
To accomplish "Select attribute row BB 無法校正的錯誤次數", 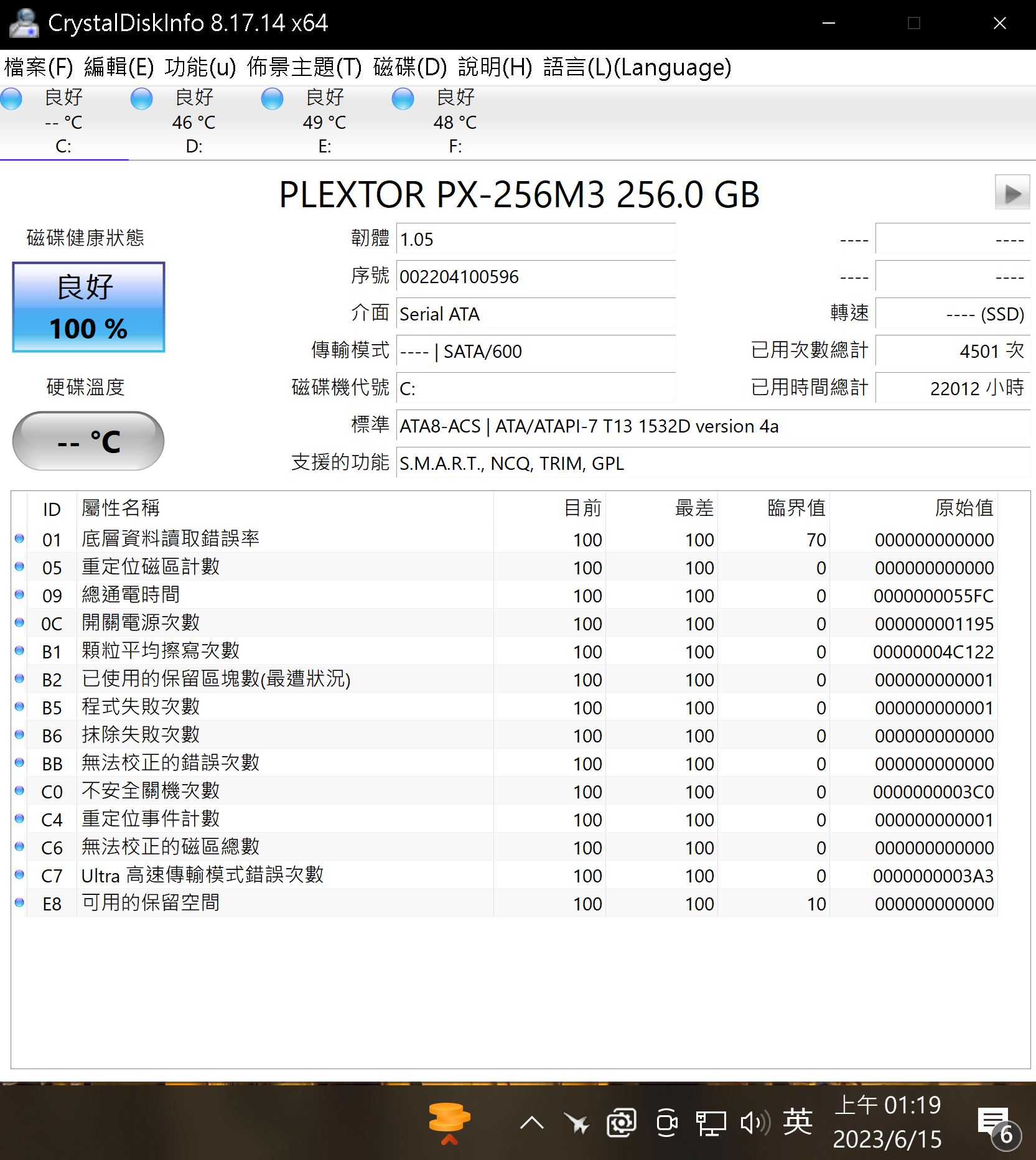I will (x=505, y=763).
